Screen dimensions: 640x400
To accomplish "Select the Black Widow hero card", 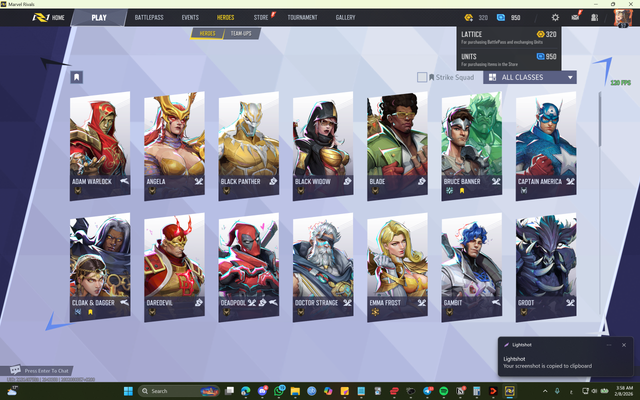I will point(323,146).
